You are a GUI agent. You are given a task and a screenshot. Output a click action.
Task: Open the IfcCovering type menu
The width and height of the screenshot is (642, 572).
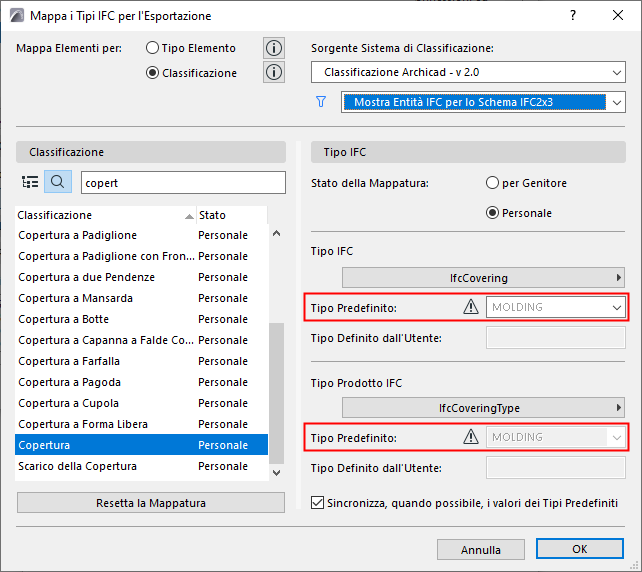pyautogui.click(x=483, y=277)
